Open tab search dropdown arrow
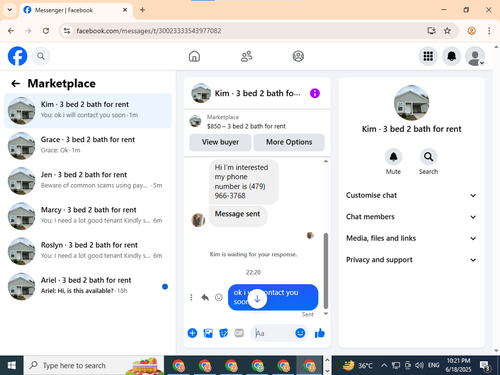This screenshot has width=500, height=375. 10,10
